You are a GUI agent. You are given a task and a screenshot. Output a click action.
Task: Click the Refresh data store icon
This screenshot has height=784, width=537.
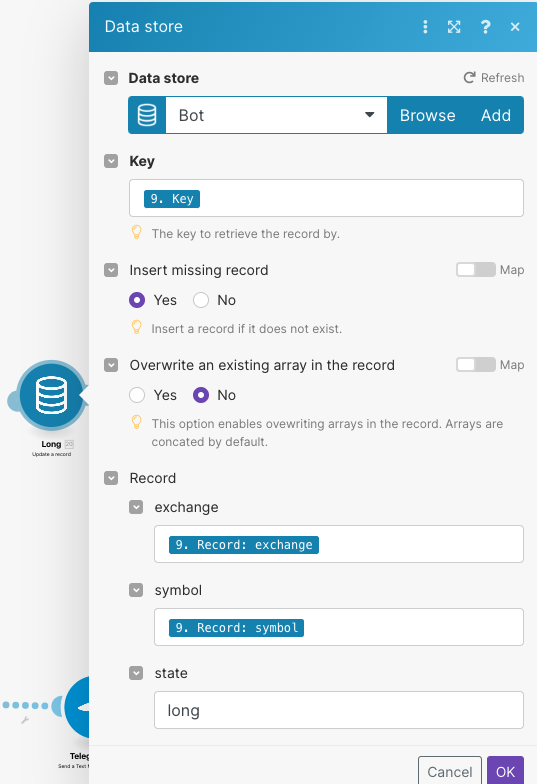click(x=469, y=78)
